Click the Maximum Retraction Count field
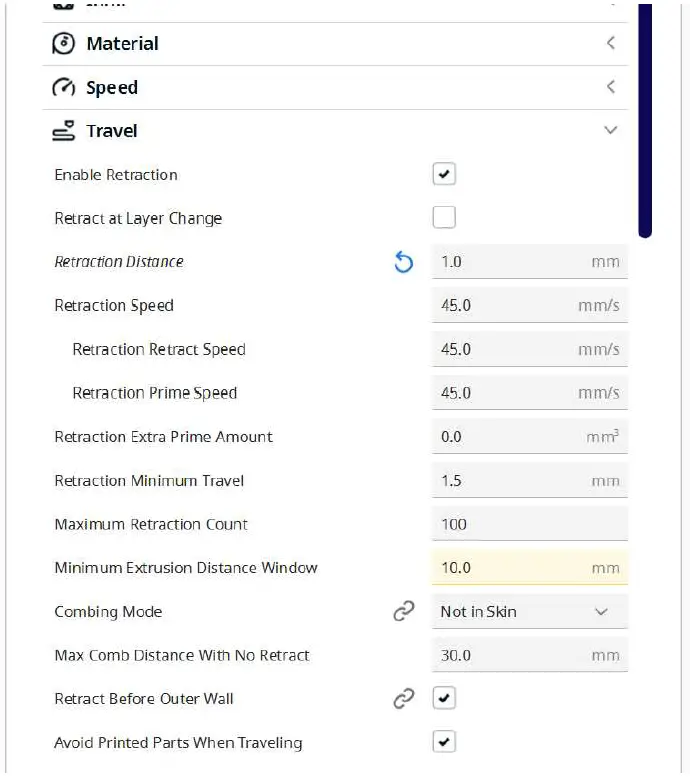This screenshot has width=690, height=777. click(529, 524)
